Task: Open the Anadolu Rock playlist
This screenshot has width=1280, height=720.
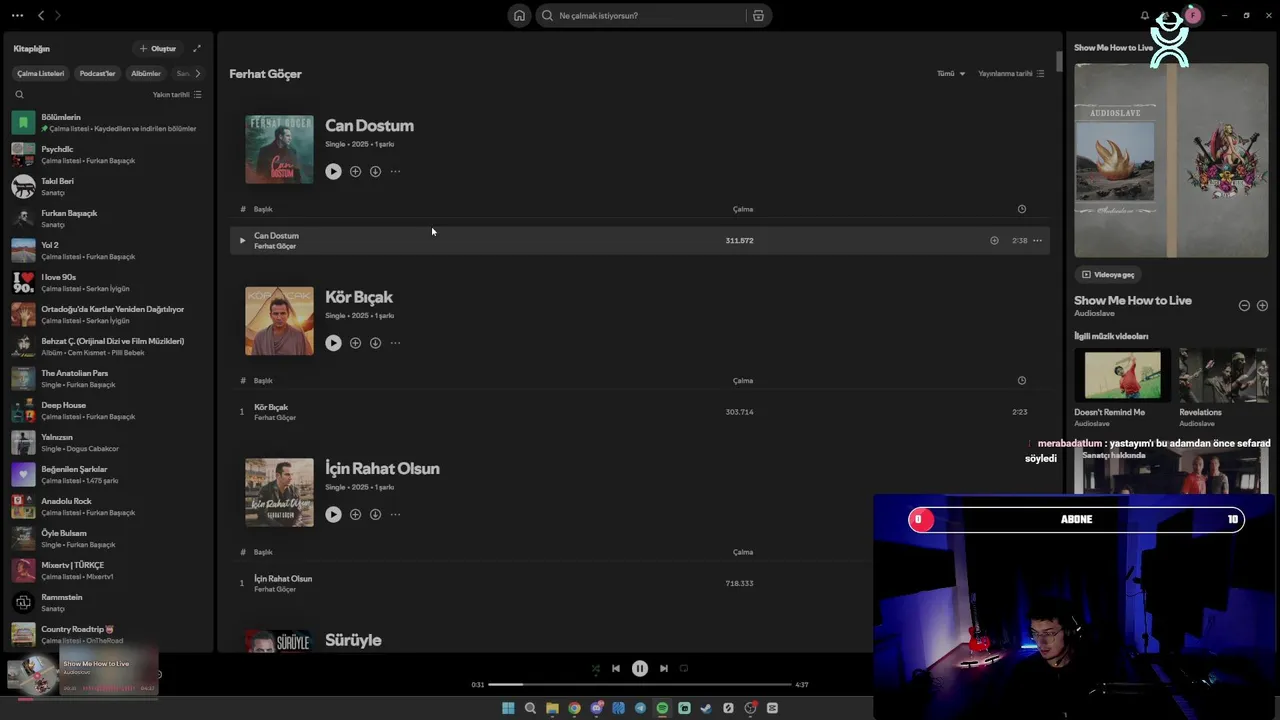Action: coord(108,507)
